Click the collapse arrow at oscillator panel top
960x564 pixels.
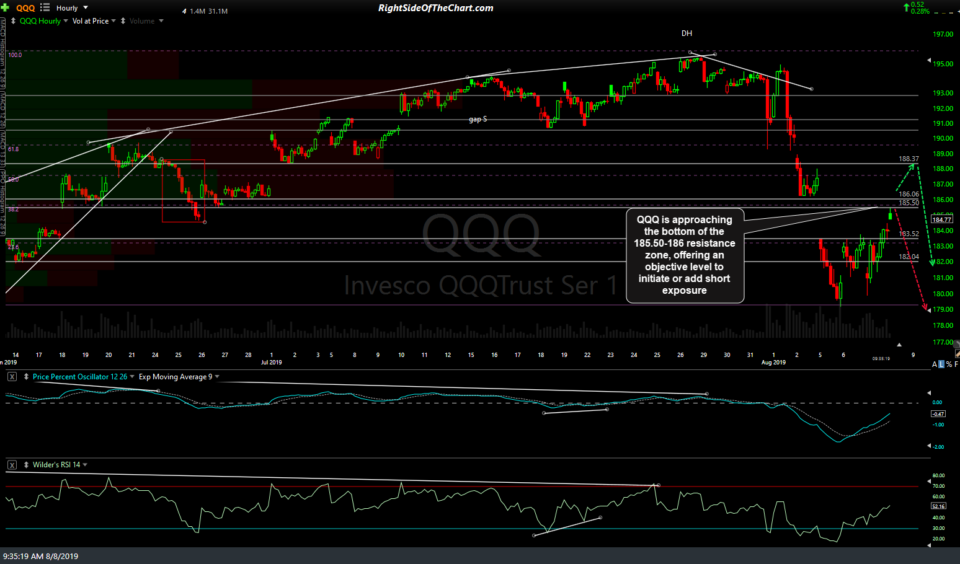pyautogui.click(x=929, y=393)
